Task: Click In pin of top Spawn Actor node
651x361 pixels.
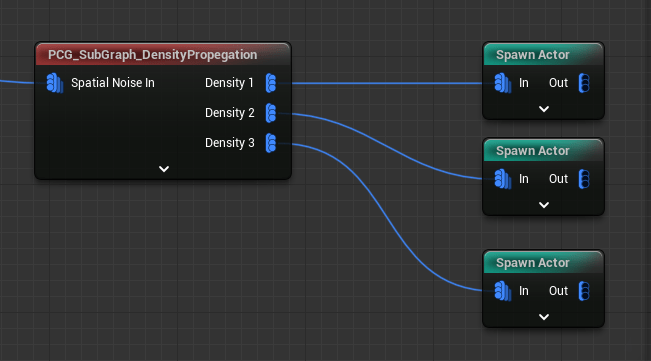Action: [503, 83]
